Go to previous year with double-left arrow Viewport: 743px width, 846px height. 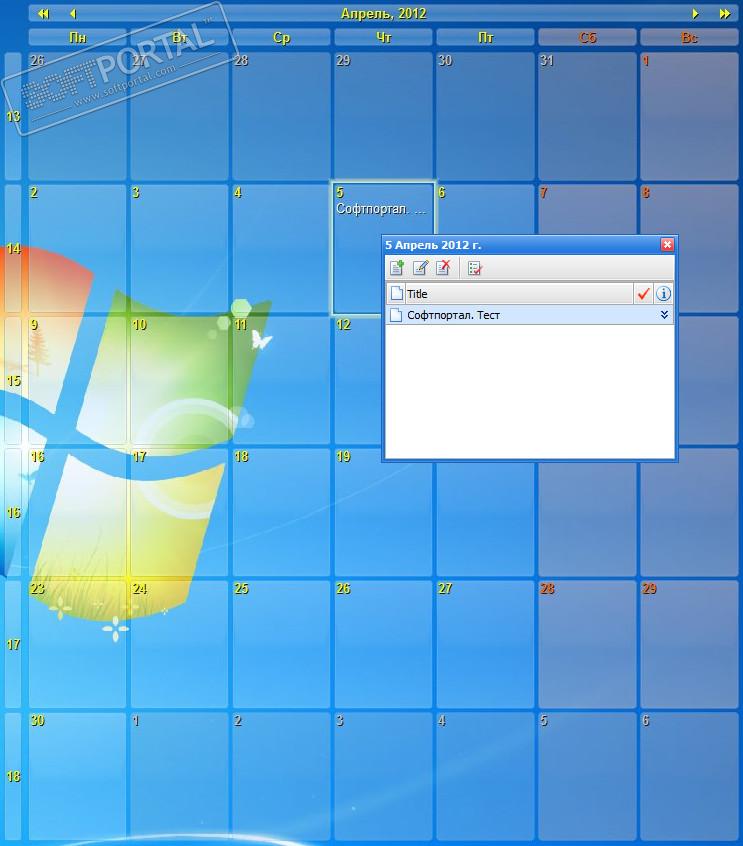tap(44, 13)
